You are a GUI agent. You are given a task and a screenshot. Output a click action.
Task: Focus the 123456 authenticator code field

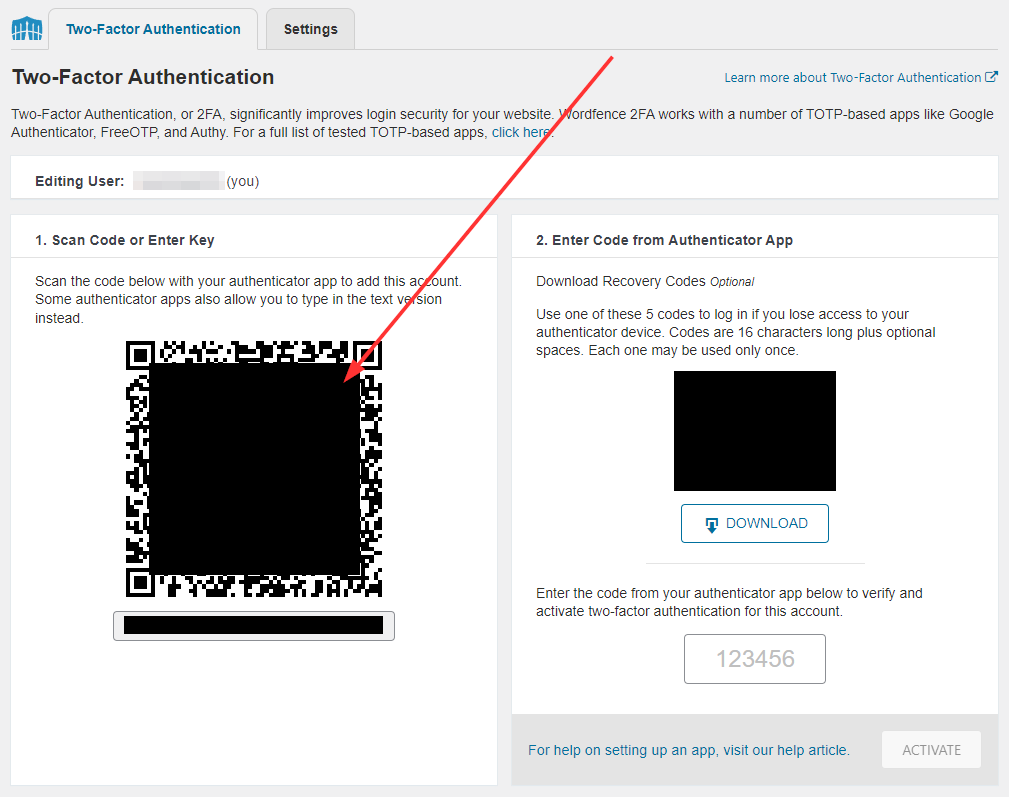pos(755,659)
